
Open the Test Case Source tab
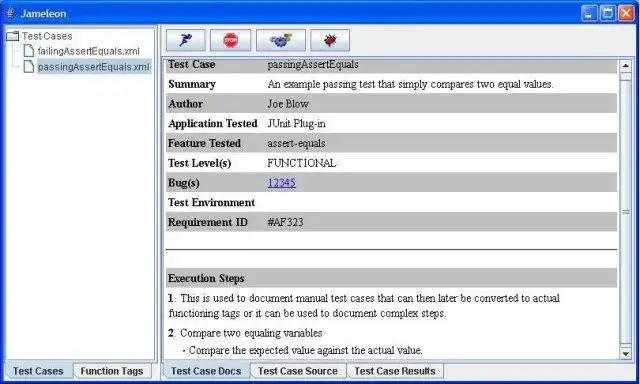click(298, 371)
